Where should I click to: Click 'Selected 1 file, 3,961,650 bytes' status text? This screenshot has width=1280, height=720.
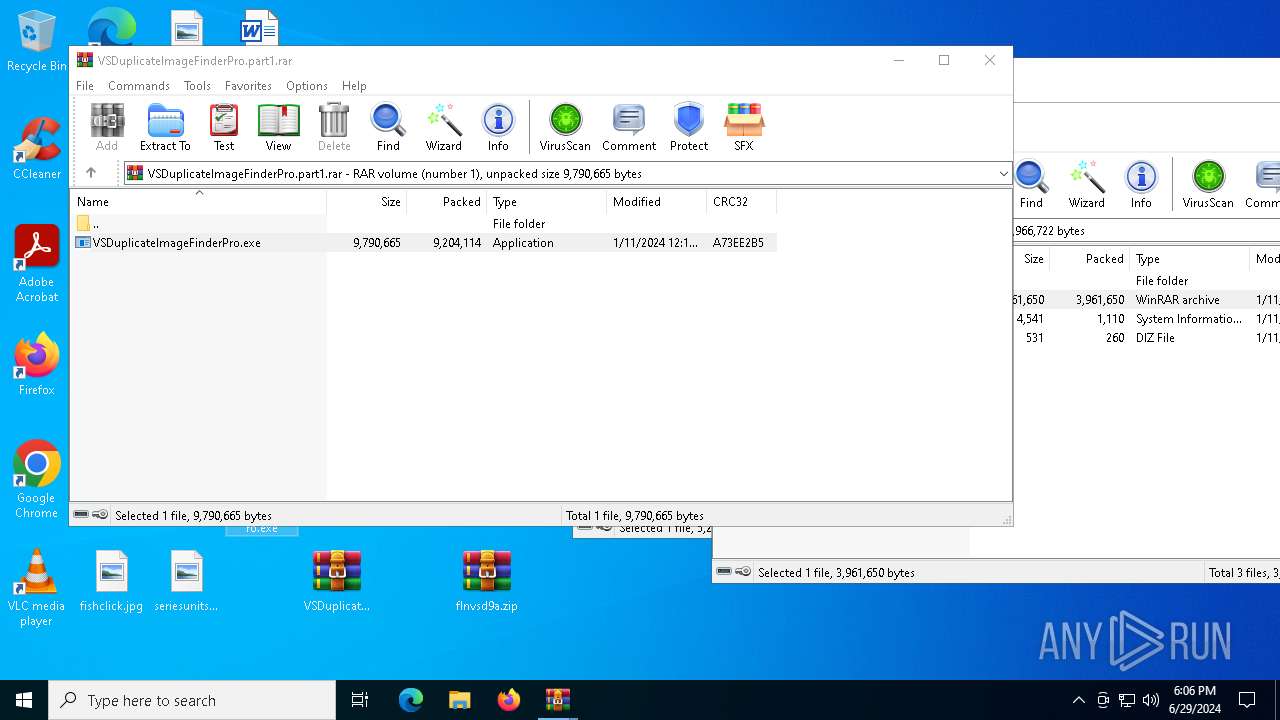tap(836, 573)
